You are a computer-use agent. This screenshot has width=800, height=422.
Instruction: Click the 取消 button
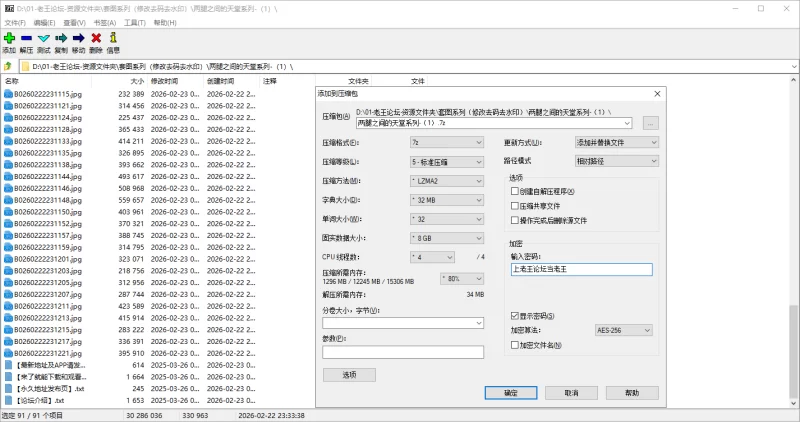[570, 393]
